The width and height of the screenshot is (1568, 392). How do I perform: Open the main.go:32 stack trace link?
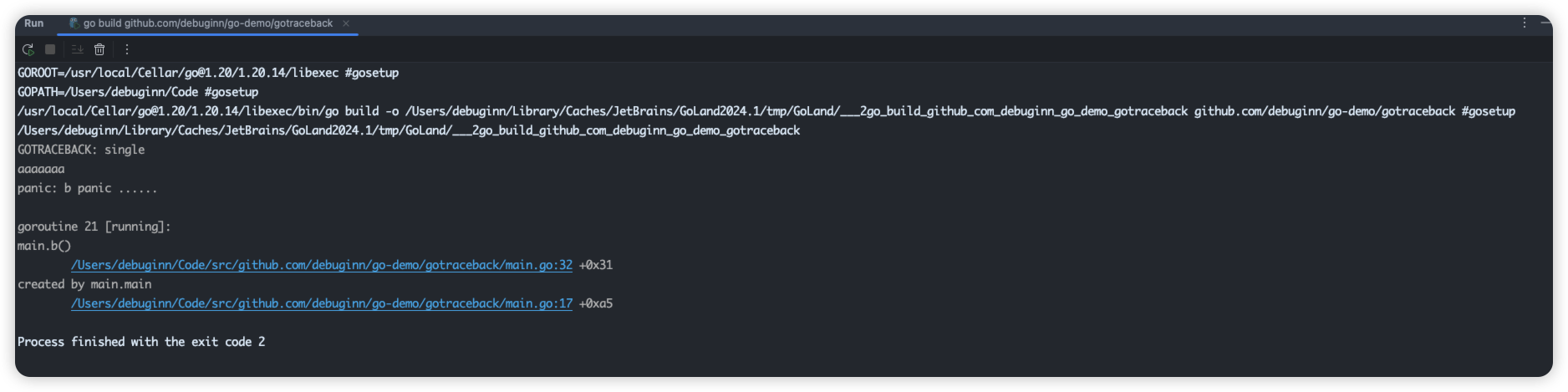click(322, 265)
